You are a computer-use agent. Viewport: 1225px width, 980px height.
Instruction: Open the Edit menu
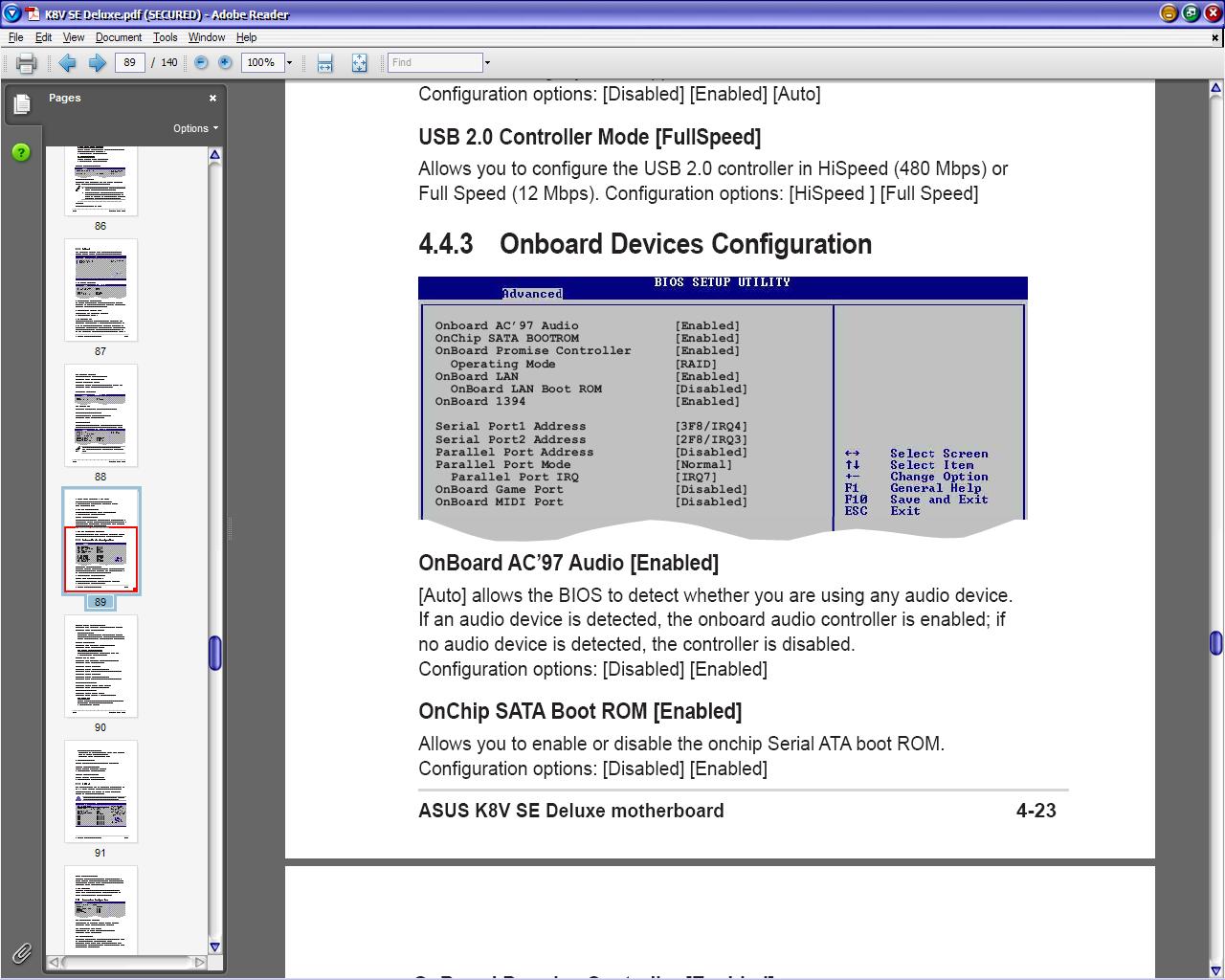44,37
